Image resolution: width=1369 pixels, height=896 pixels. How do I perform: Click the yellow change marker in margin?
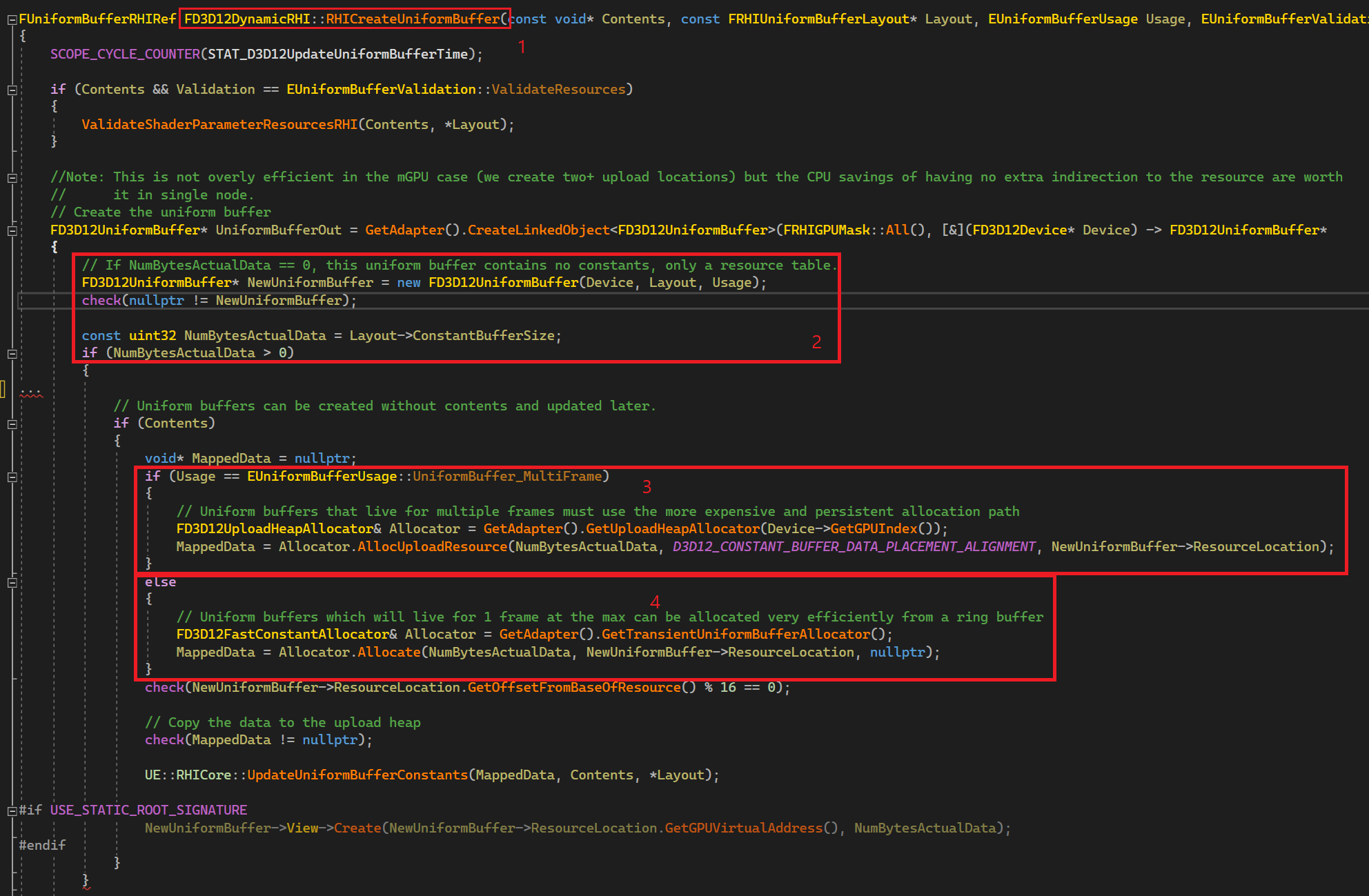(x=3, y=389)
